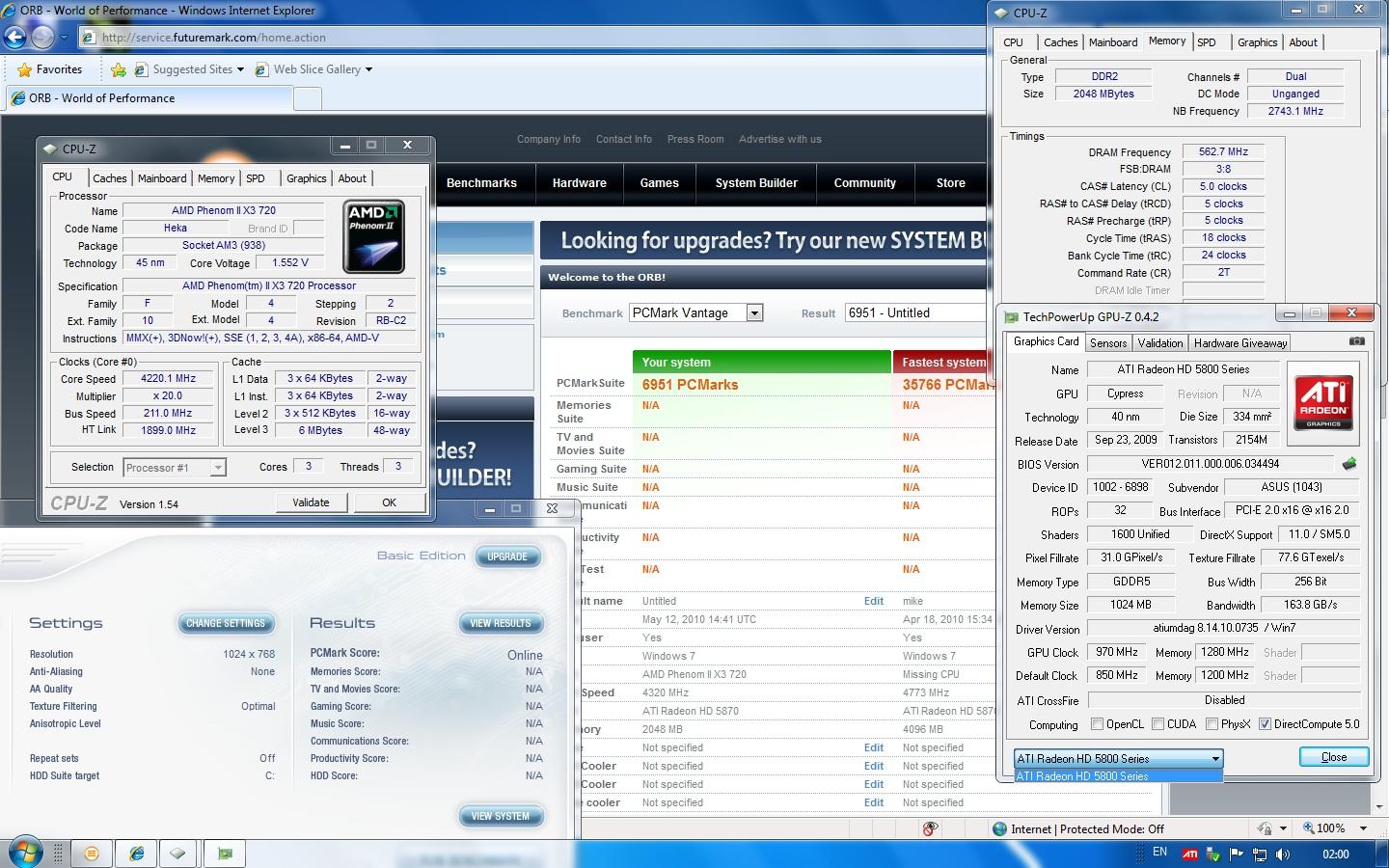Open Caches tab in the left CPU-Z window
1389x868 pixels.
point(109,178)
